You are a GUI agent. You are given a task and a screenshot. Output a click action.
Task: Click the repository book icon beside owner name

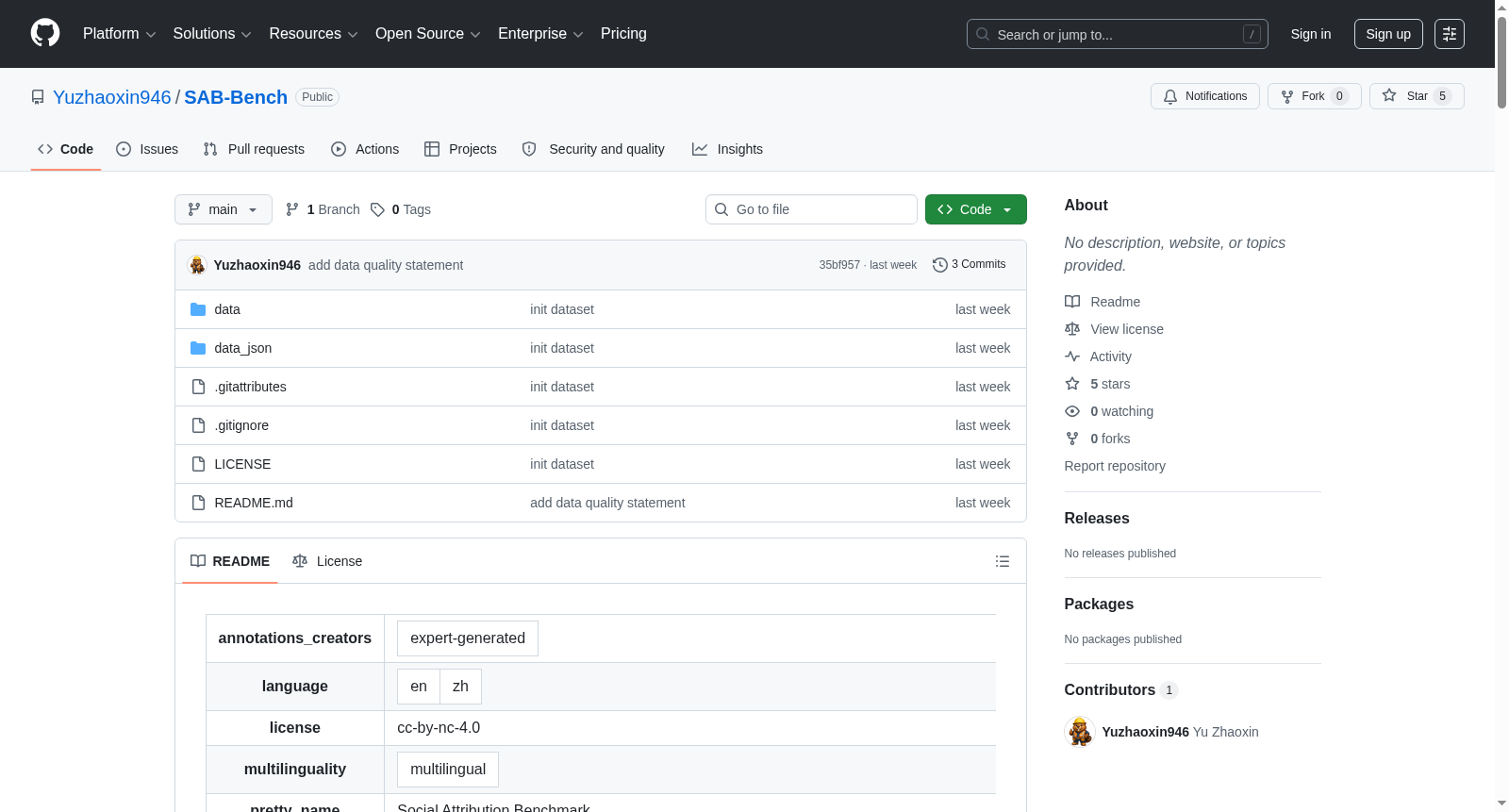[38, 97]
